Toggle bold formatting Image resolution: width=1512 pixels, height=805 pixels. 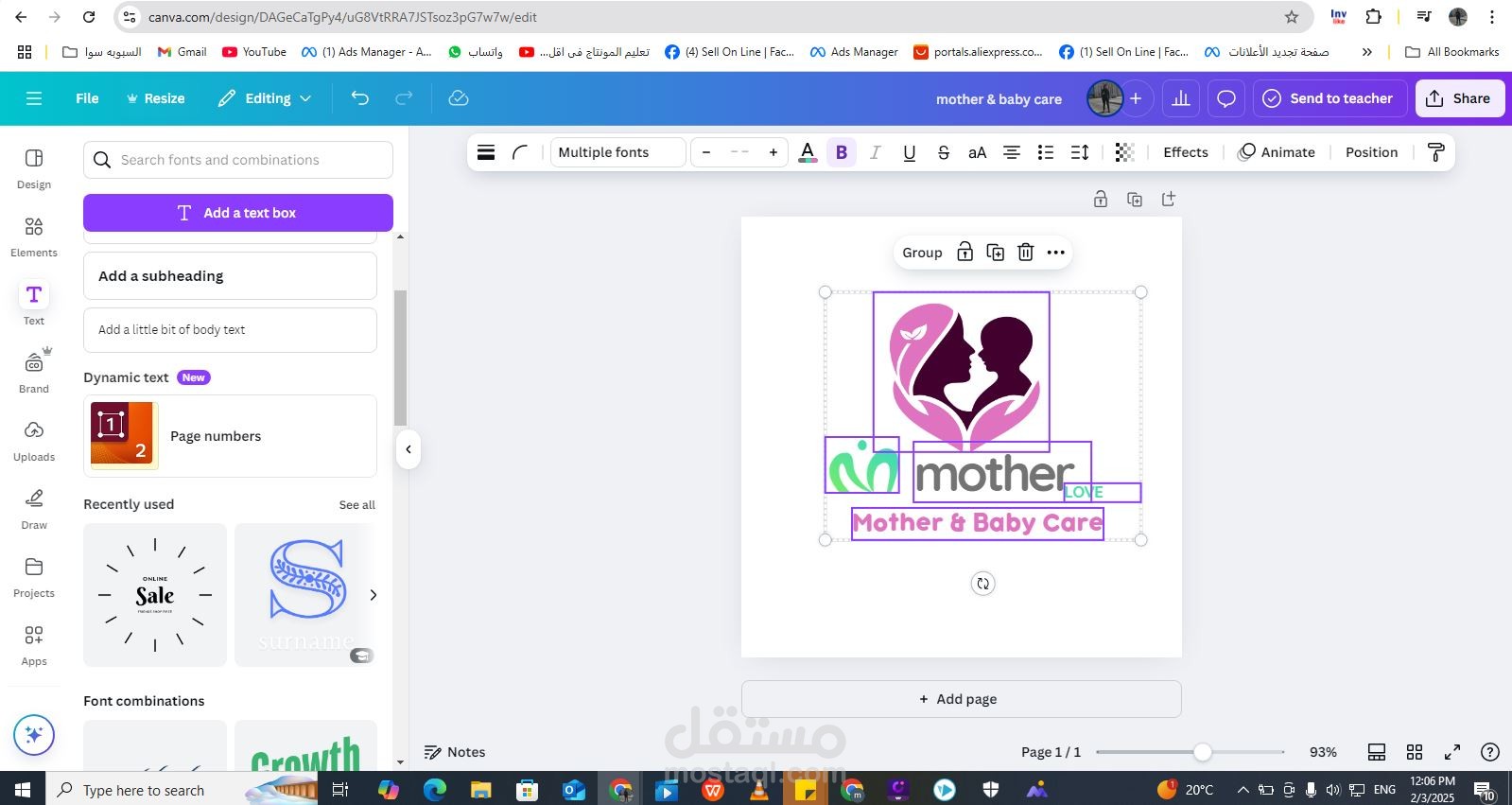(x=842, y=152)
